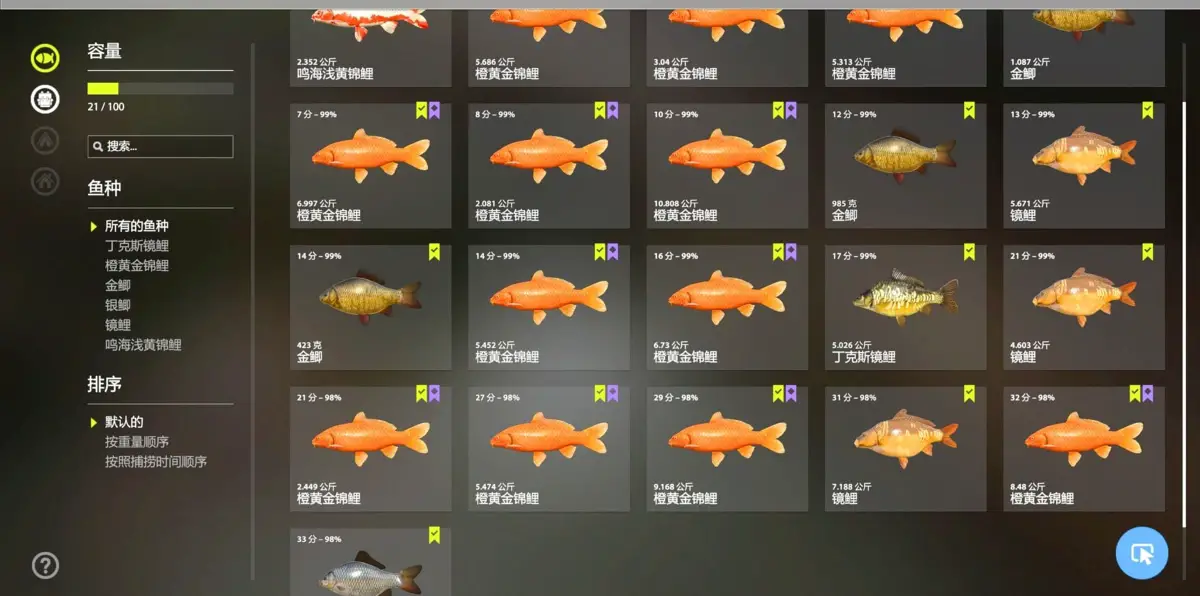
Task: Filter fish list by 丁克斯镜鲤
Action: [x=136, y=246]
